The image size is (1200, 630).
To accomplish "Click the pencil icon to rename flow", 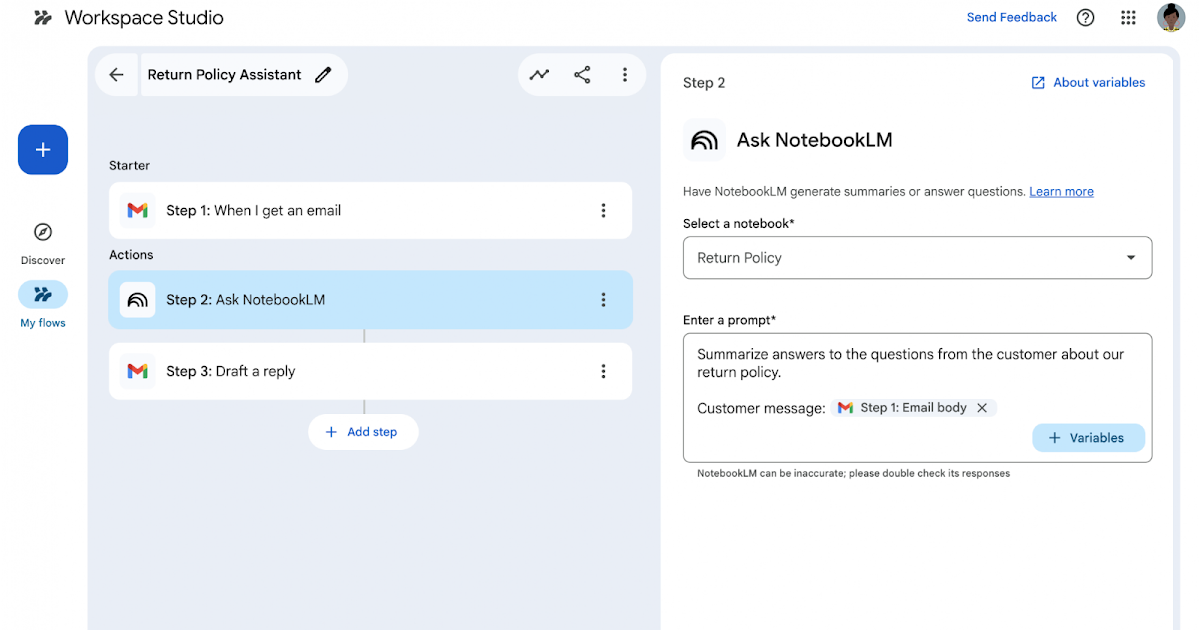I will click(x=323, y=75).
